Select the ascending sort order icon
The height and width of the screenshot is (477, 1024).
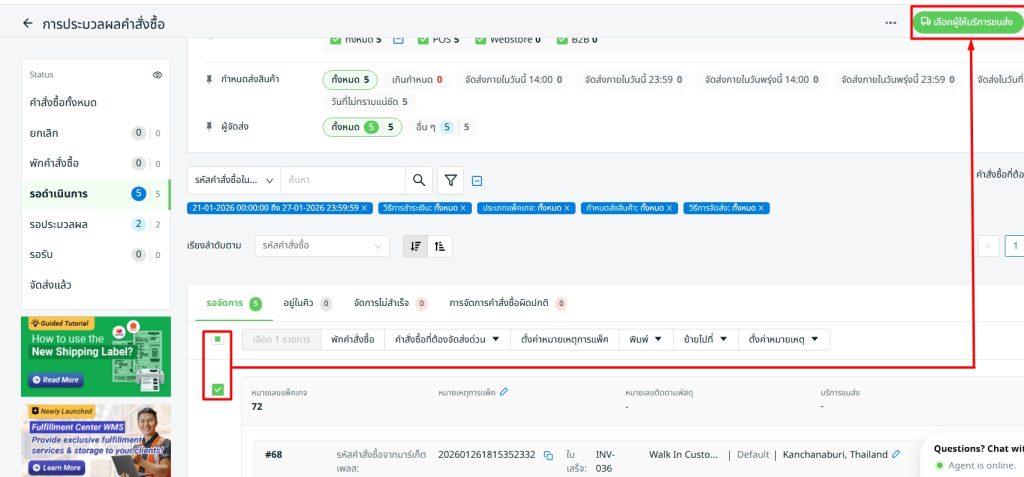tap(440, 245)
